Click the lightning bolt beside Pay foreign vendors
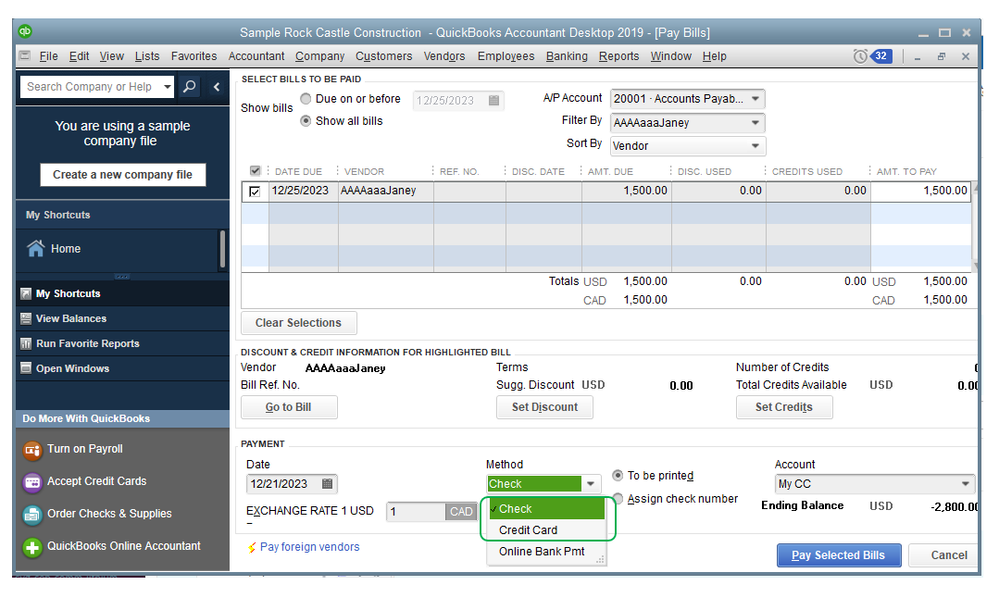Viewport: 999px width, 596px height. (x=252, y=548)
